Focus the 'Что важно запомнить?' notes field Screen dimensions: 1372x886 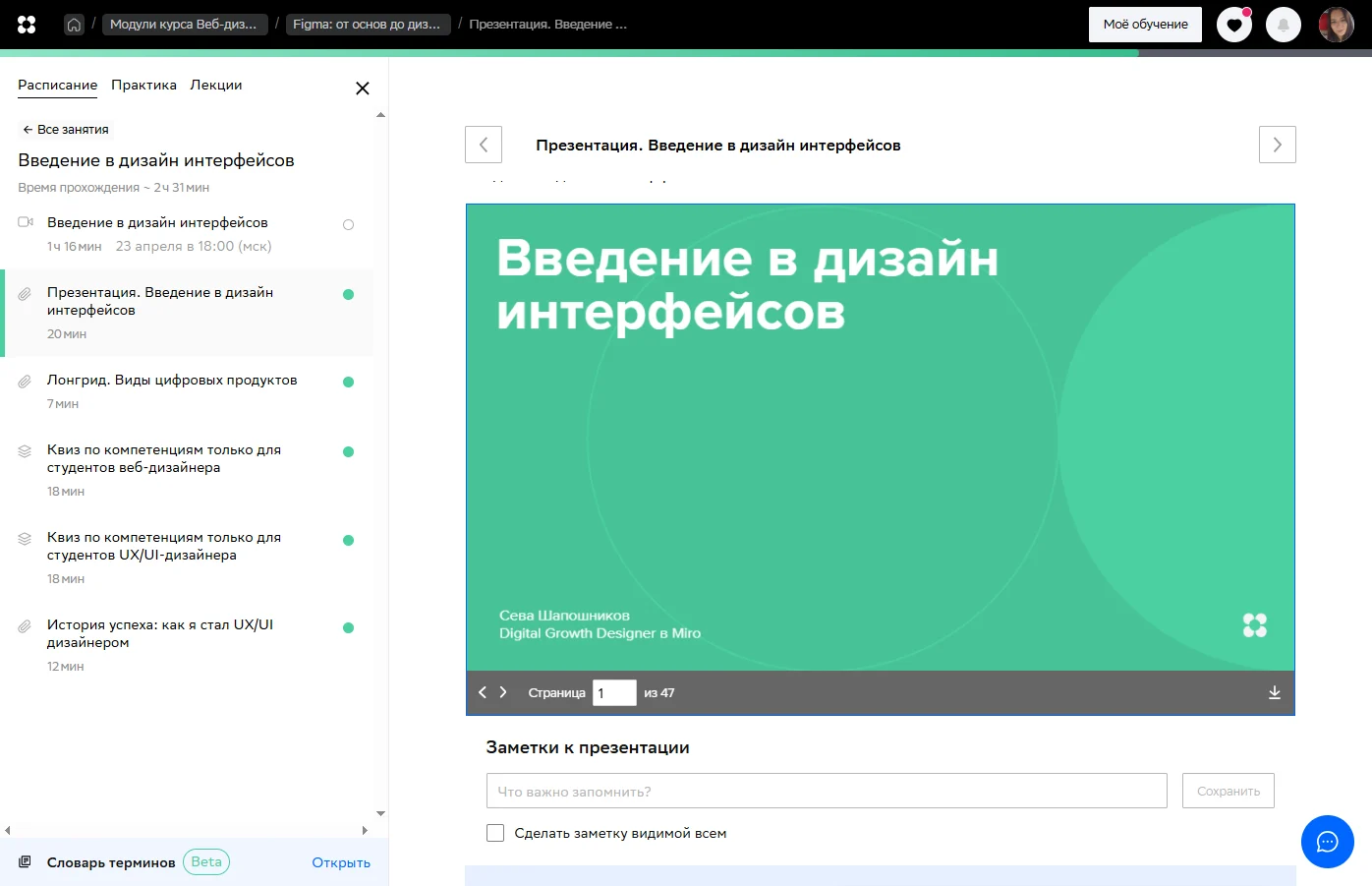pos(827,791)
